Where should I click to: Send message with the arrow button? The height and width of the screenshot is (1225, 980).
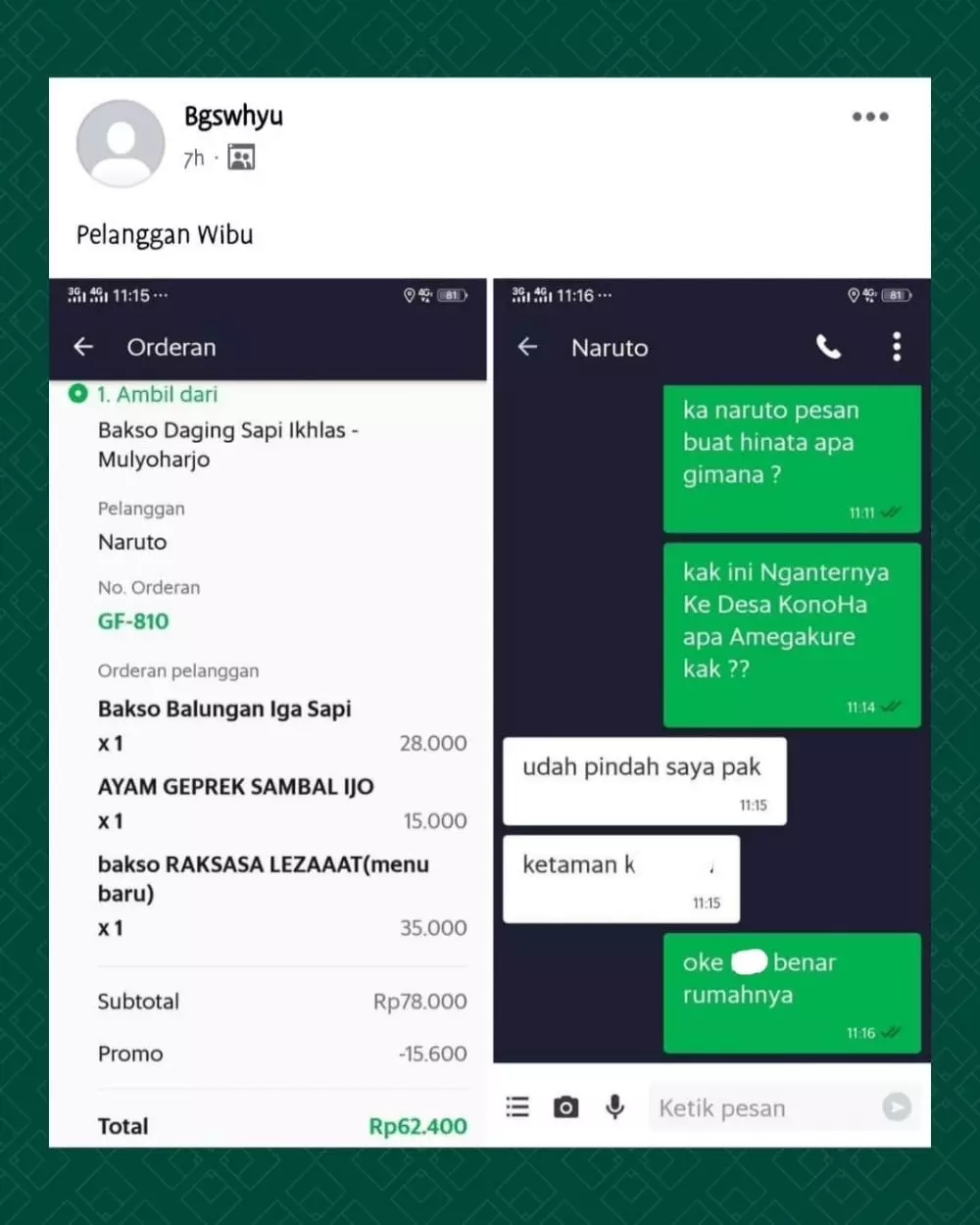pyautogui.click(x=896, y=1107)
